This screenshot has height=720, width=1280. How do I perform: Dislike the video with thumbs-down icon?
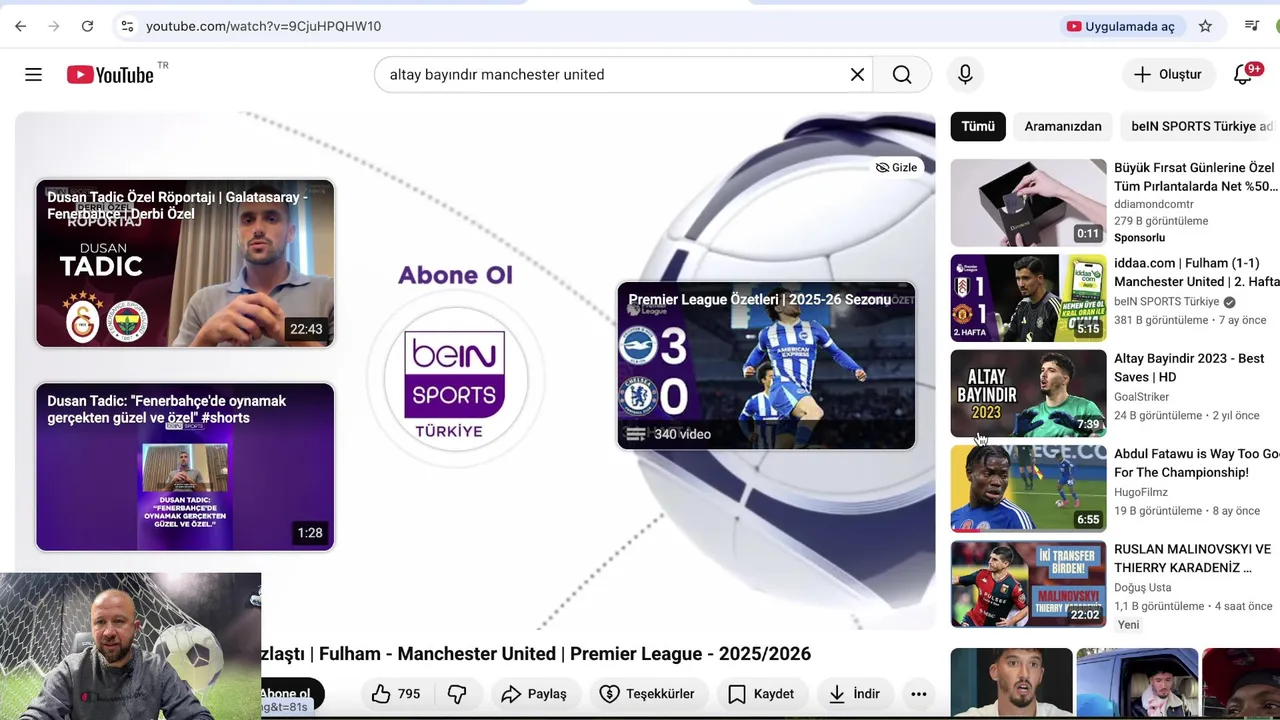457,693
